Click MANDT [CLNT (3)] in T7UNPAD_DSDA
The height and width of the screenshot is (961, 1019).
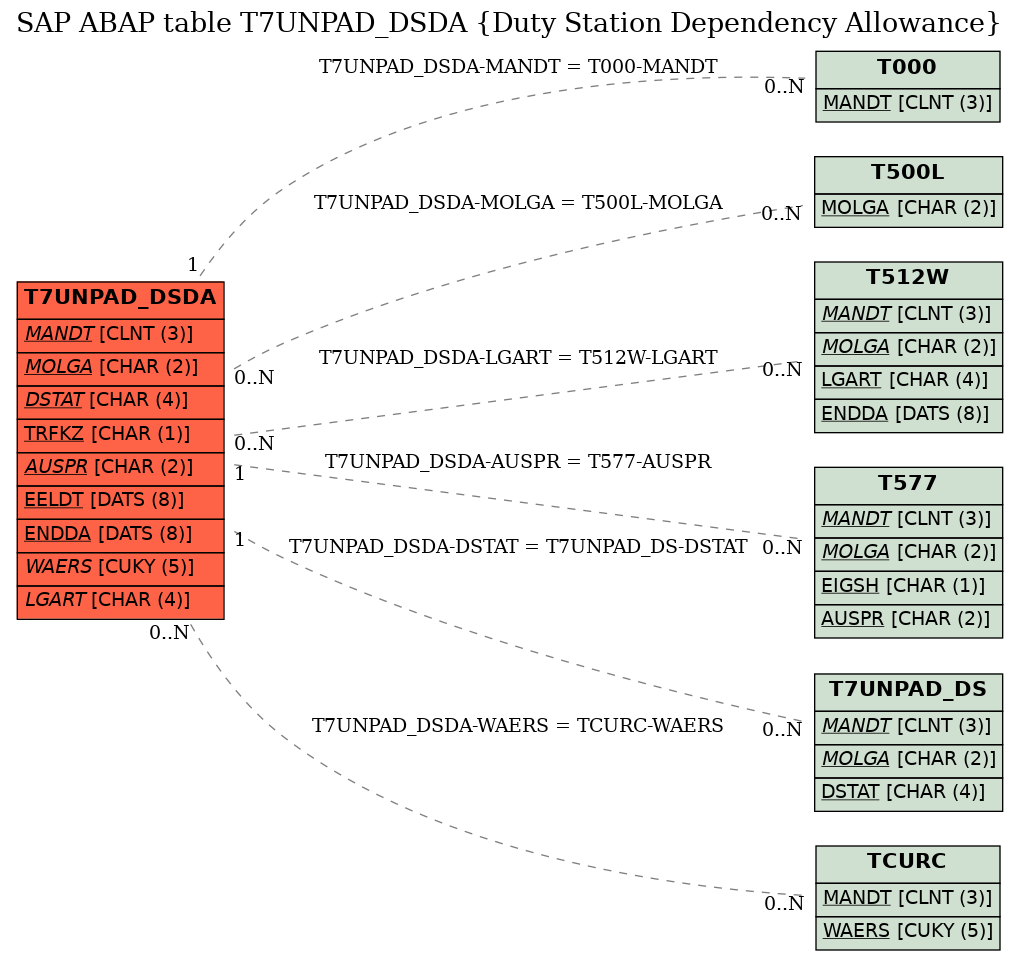(120, 335)
